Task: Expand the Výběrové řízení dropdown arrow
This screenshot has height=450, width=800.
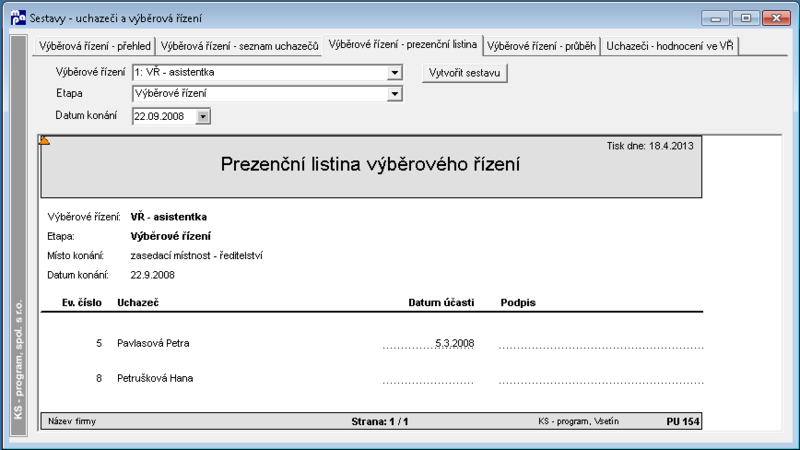Action: pos(394,73)
